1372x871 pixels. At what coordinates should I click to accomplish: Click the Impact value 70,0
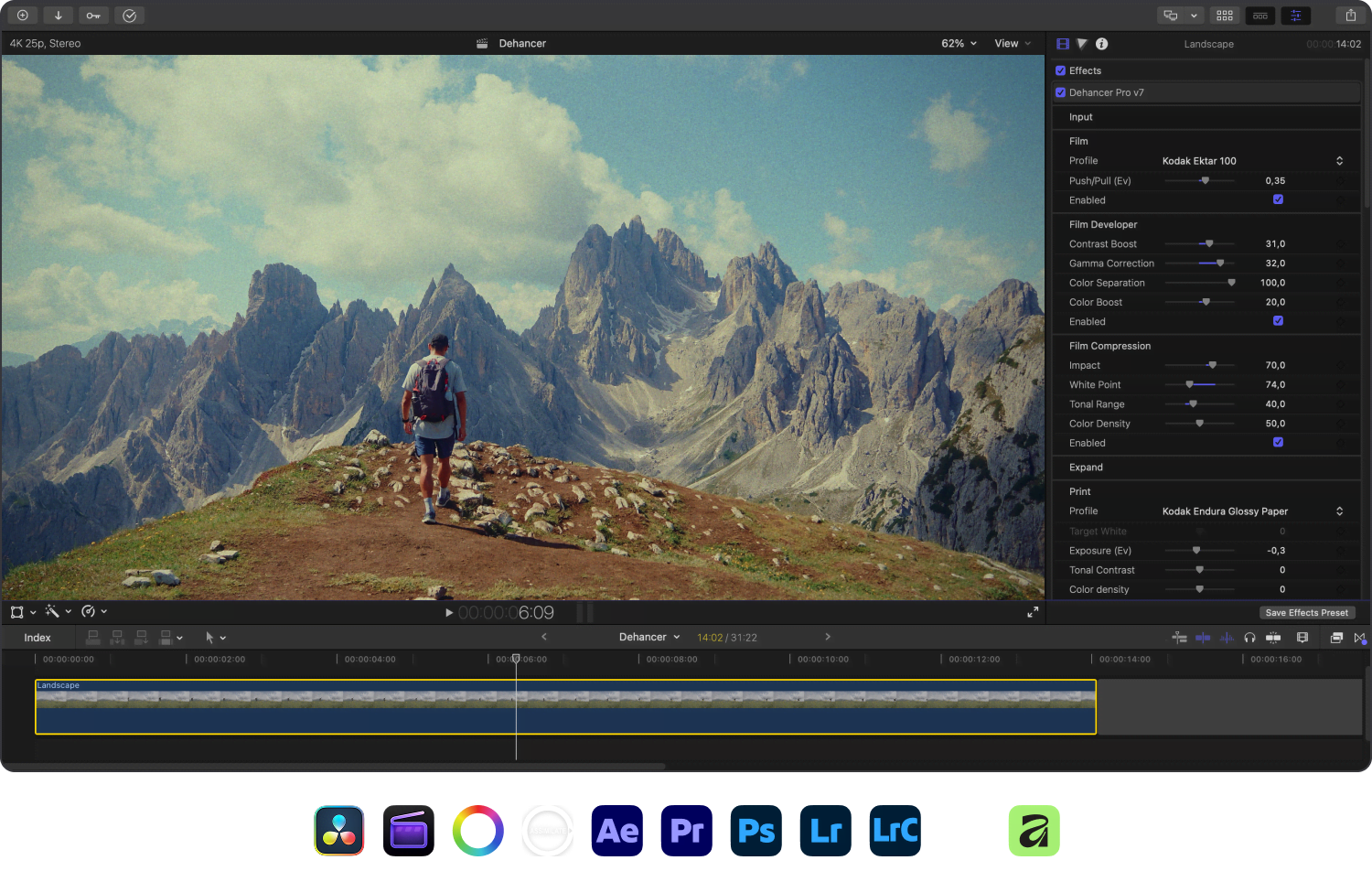coord(1275,365)
